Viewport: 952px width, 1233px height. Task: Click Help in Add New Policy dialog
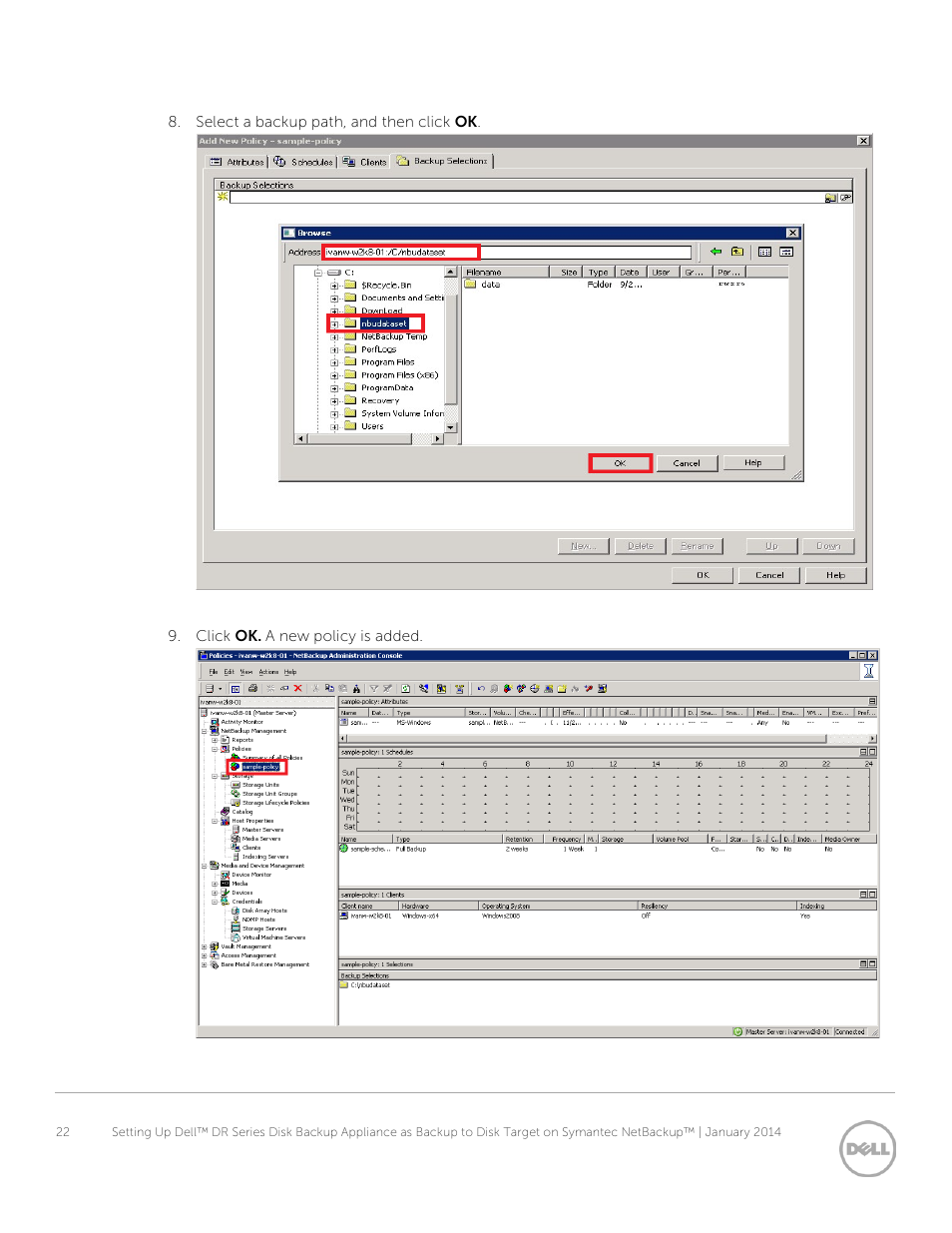(x=836, y=575)
